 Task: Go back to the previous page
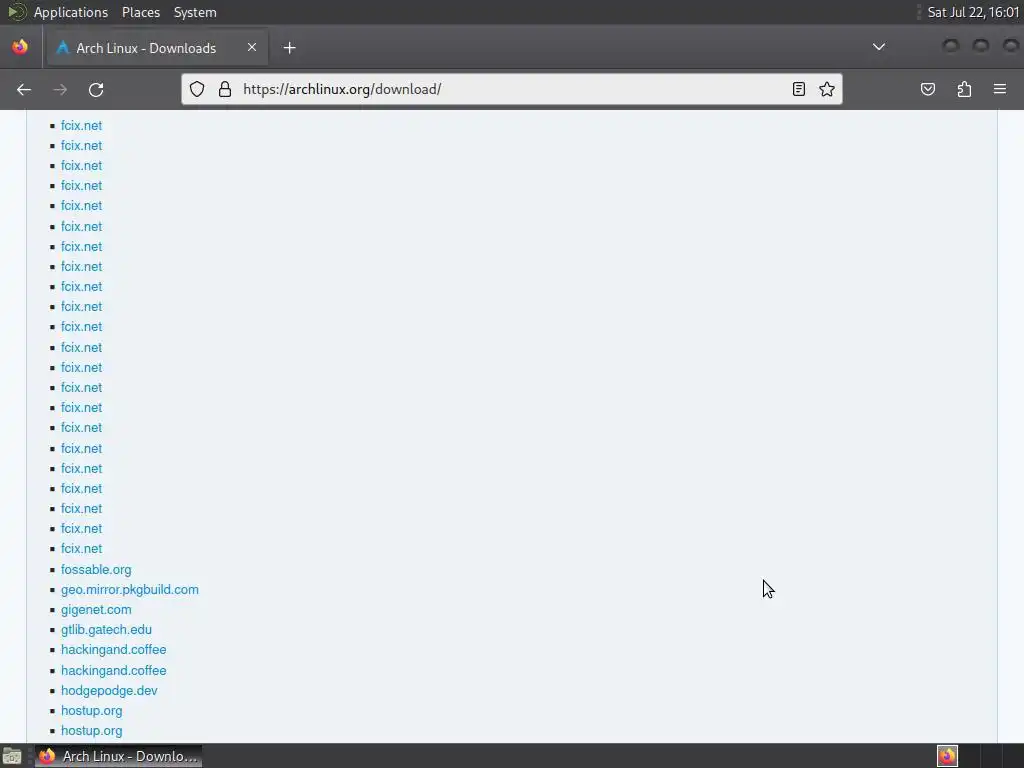point(24,89)
